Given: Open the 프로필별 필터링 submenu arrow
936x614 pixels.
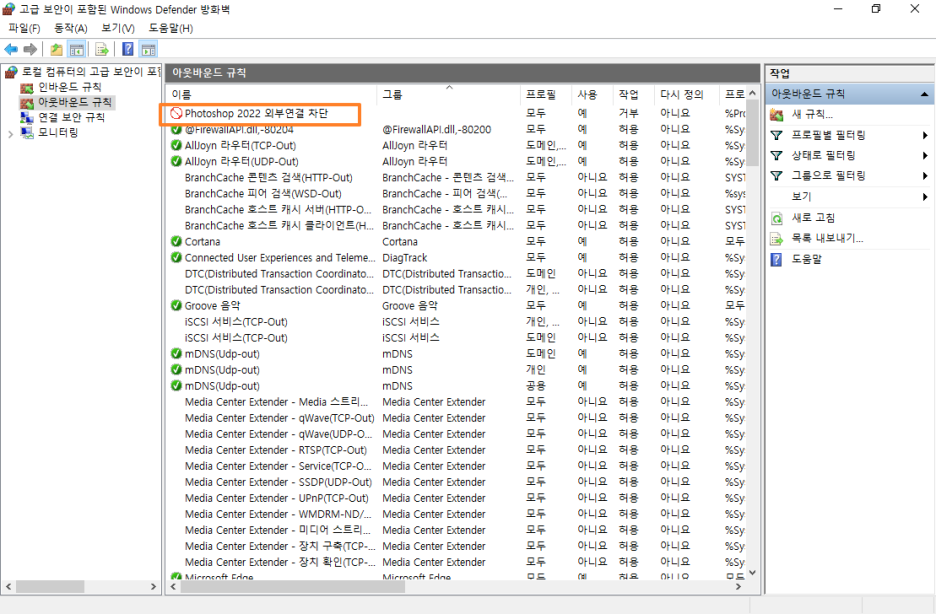Looking at the screenshot, I should tap(925, 135).
